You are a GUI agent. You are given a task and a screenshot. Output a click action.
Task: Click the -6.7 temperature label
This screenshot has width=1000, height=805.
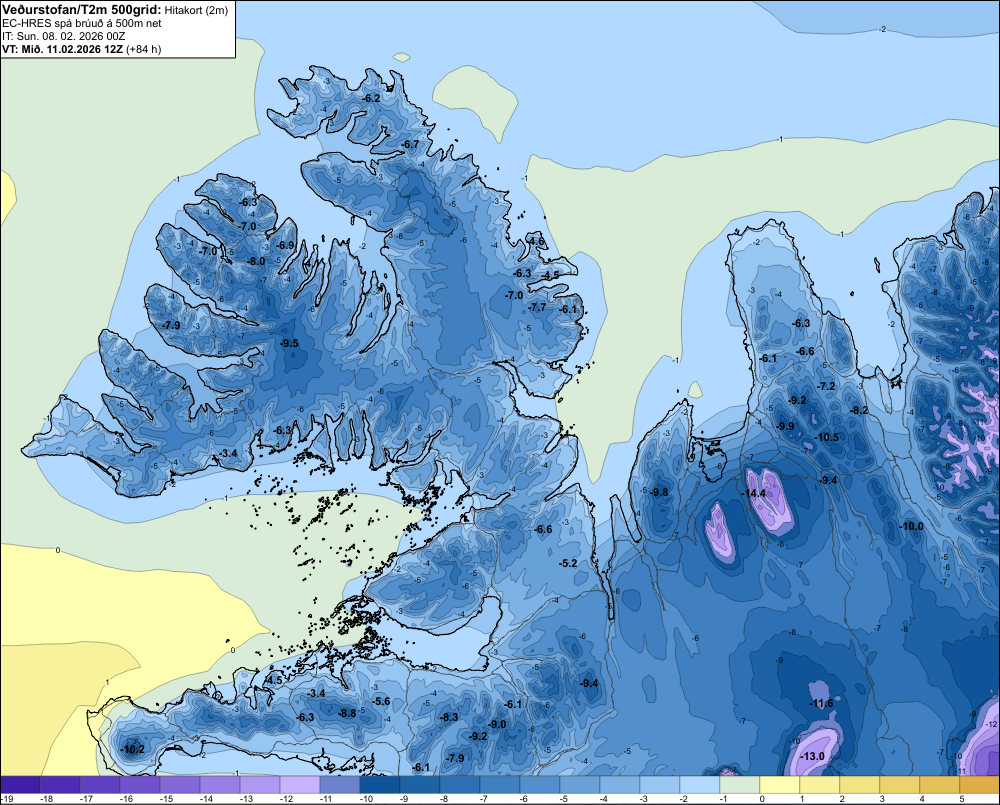pyautogui.click(x=410, y=144)
